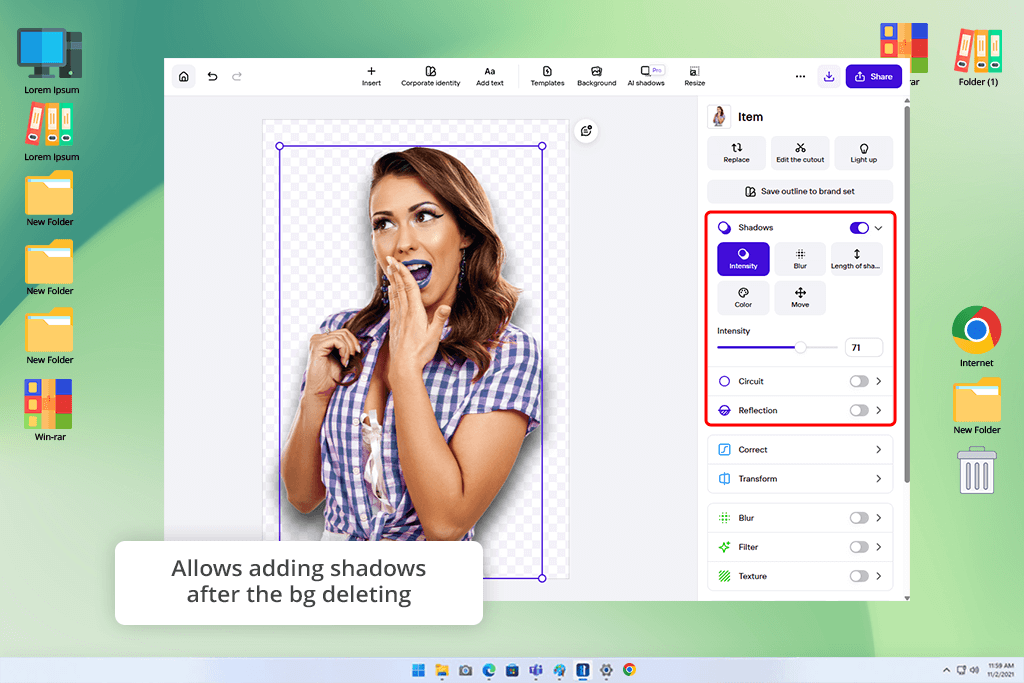
Task: Open Chrome from the taskbar
Action: coord(630,670)
